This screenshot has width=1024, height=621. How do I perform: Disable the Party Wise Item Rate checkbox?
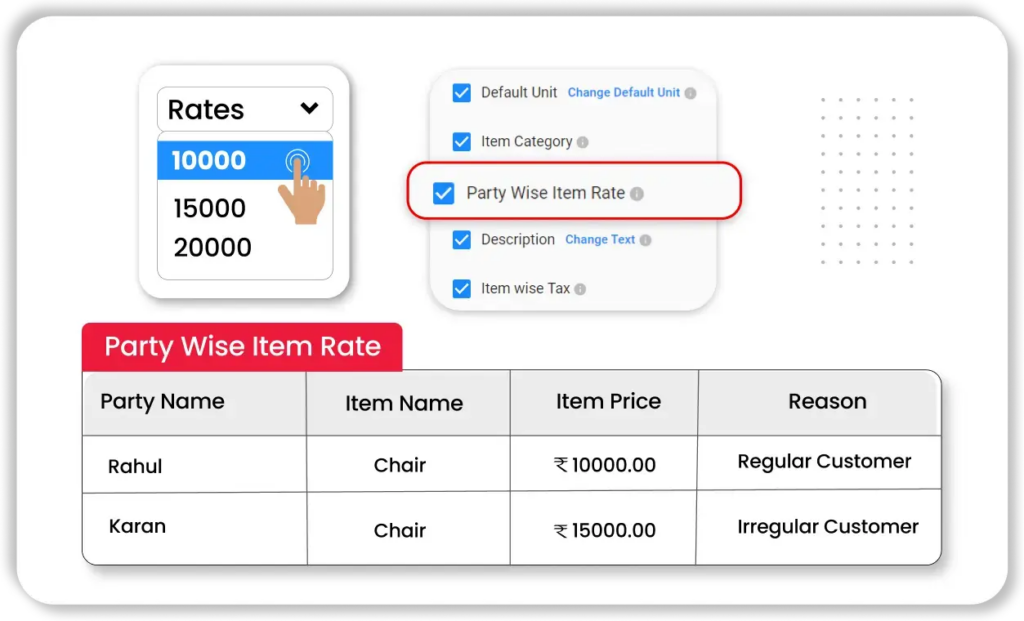tap(443, 194)
